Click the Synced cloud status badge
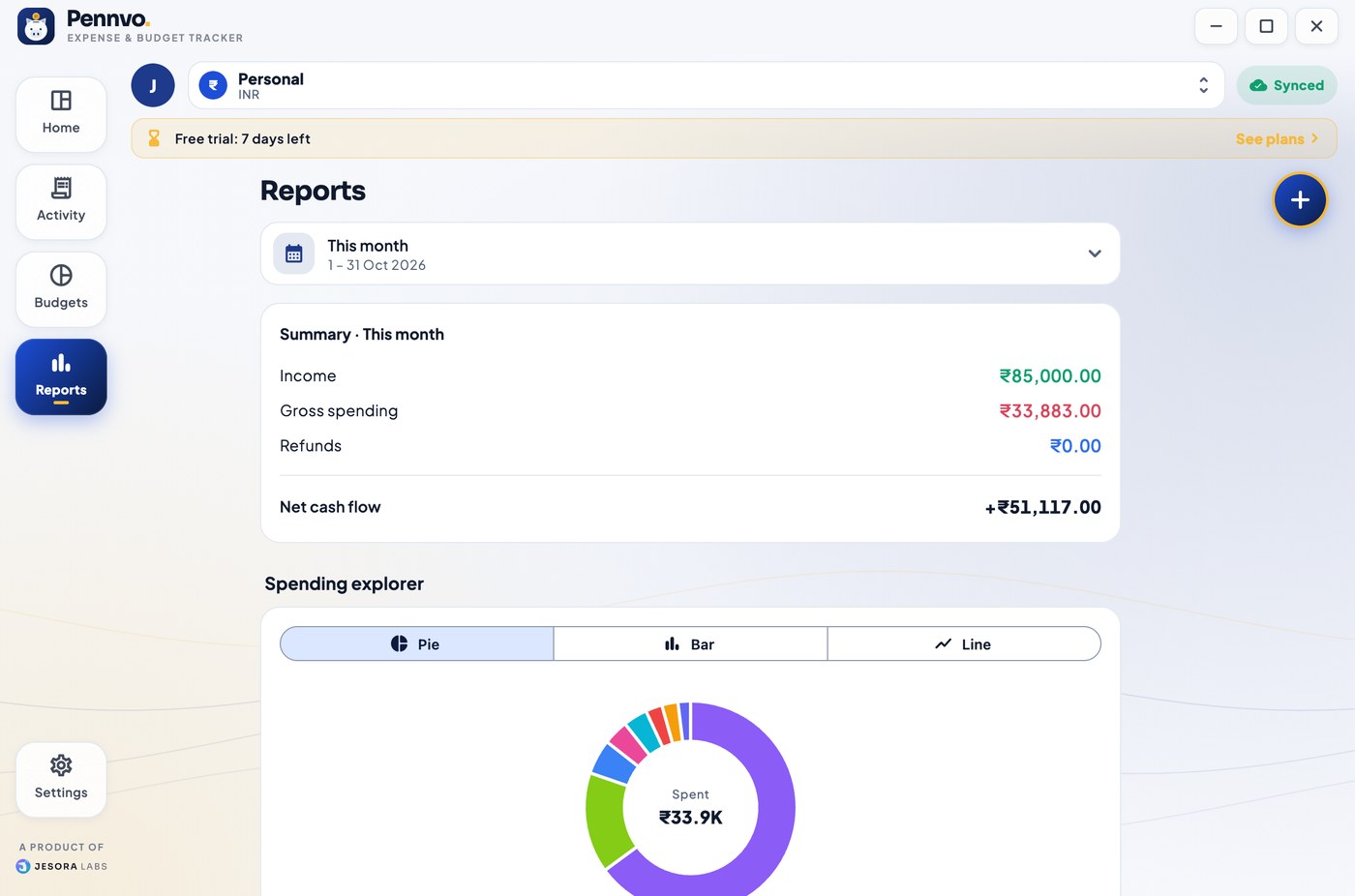The width and height of the screenshot is (1355, 896). coord(1286,85)
